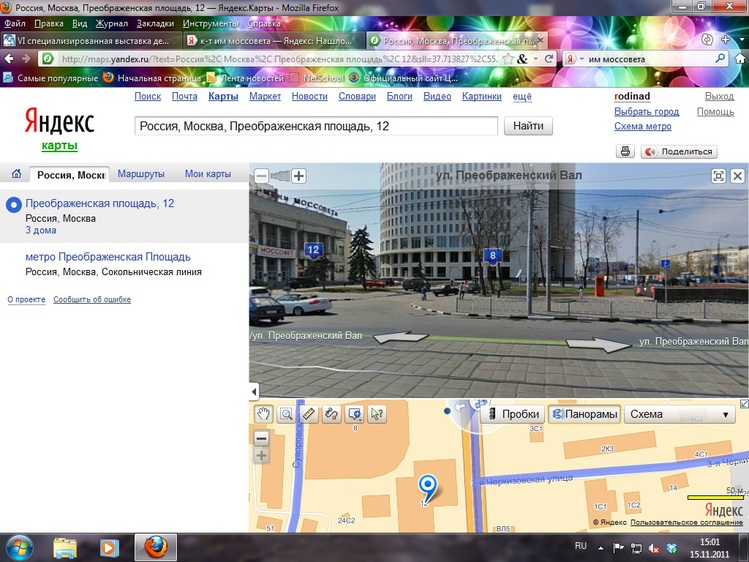
Task: Reload the page in Firefox
Action: point(549,59)
